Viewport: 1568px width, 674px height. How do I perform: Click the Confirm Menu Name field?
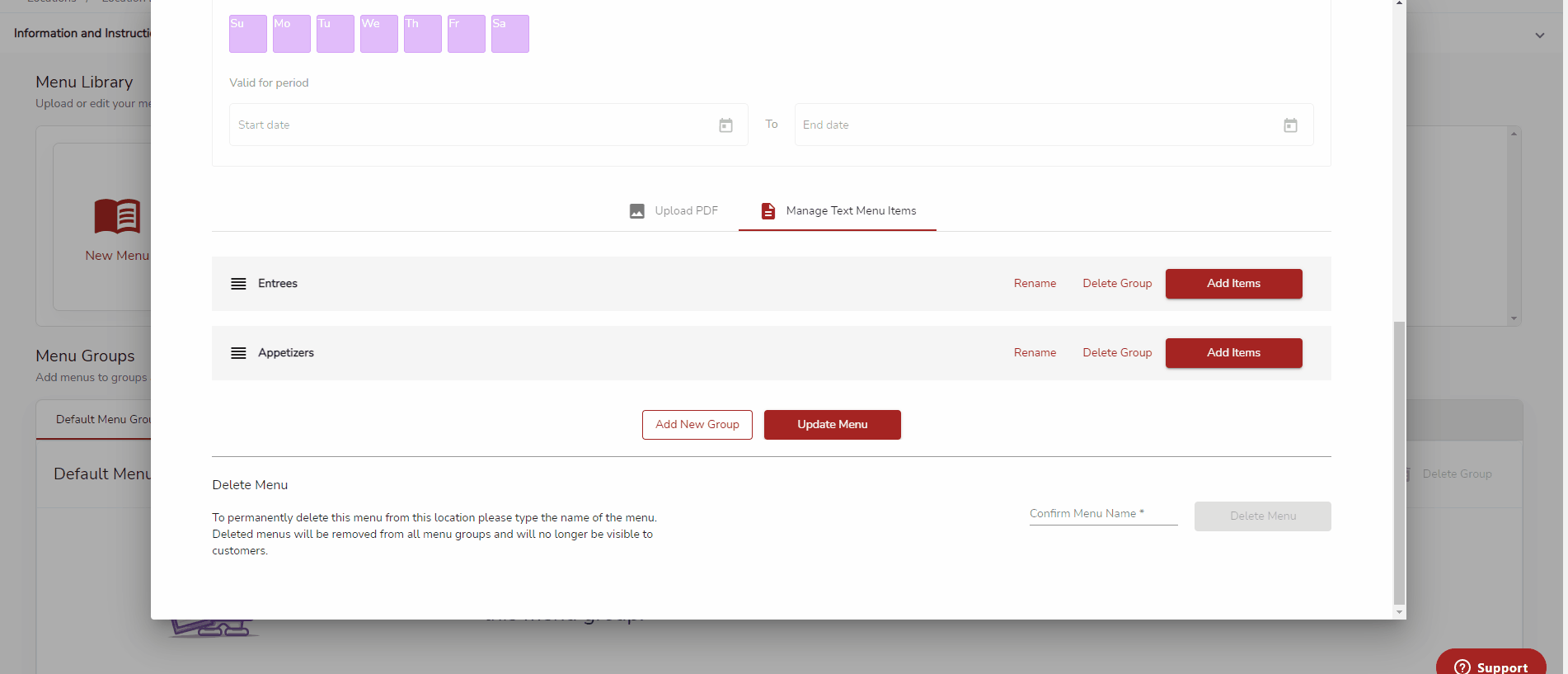(1103, 514)
